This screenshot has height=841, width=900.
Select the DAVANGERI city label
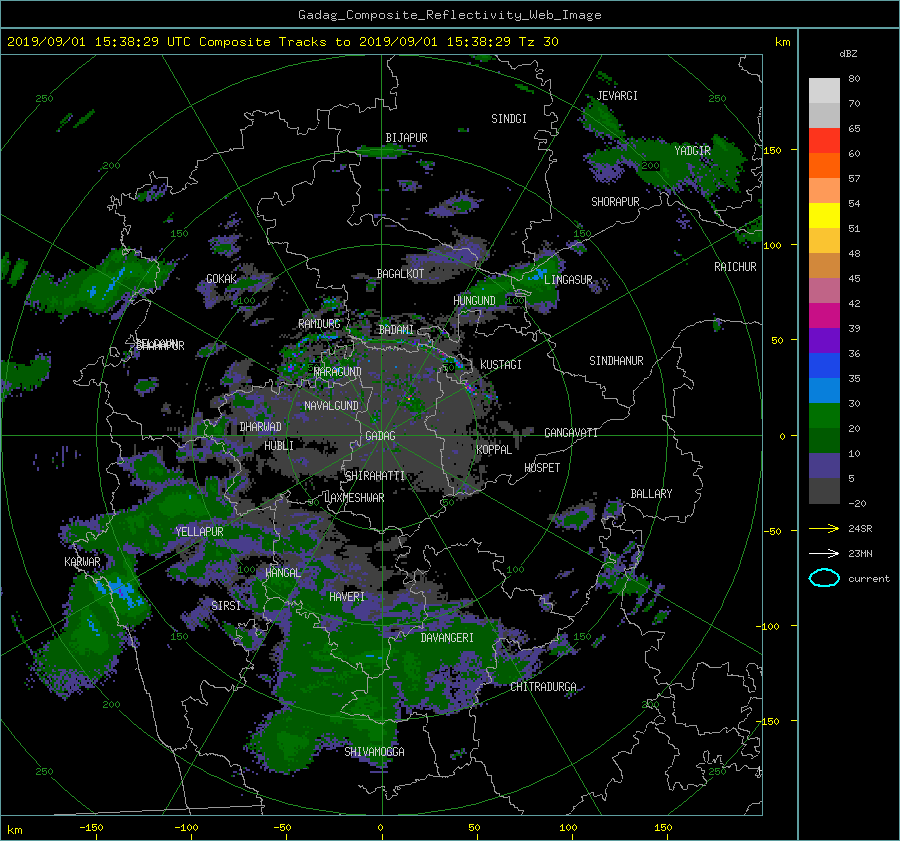pyautogui.click(x=447, y=638)
